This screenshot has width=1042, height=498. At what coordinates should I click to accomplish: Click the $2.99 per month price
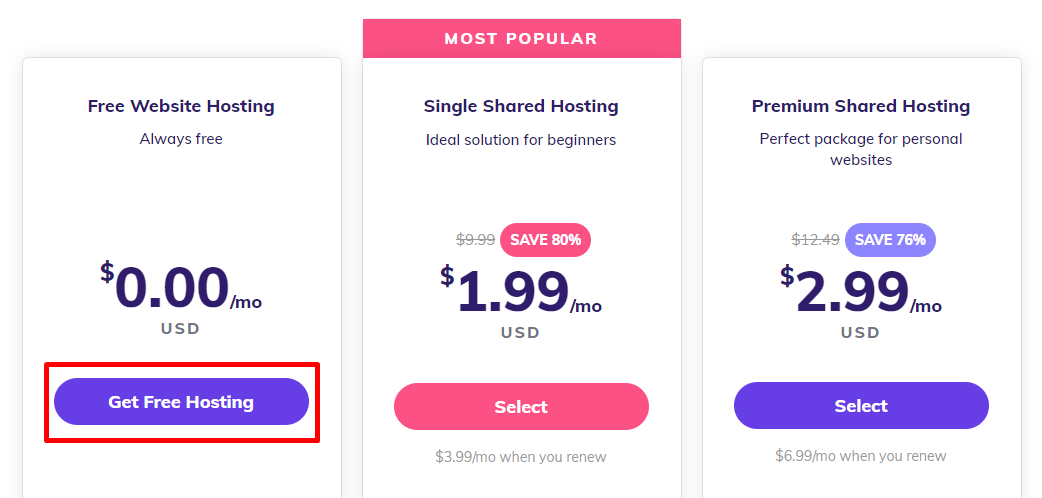coord(861,292)
